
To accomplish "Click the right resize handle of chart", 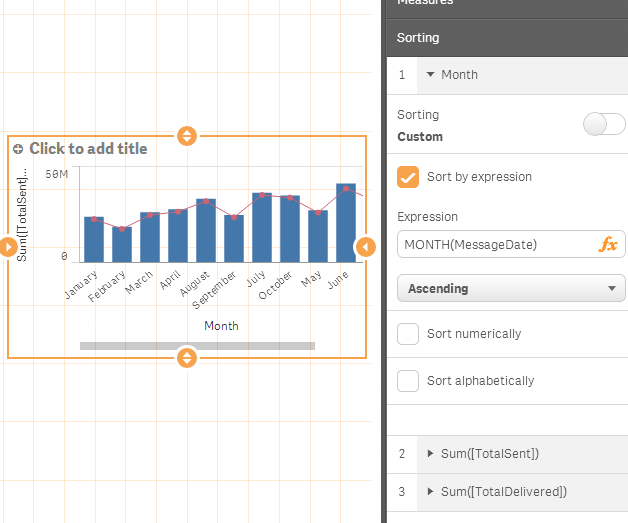I will point(366,247).
